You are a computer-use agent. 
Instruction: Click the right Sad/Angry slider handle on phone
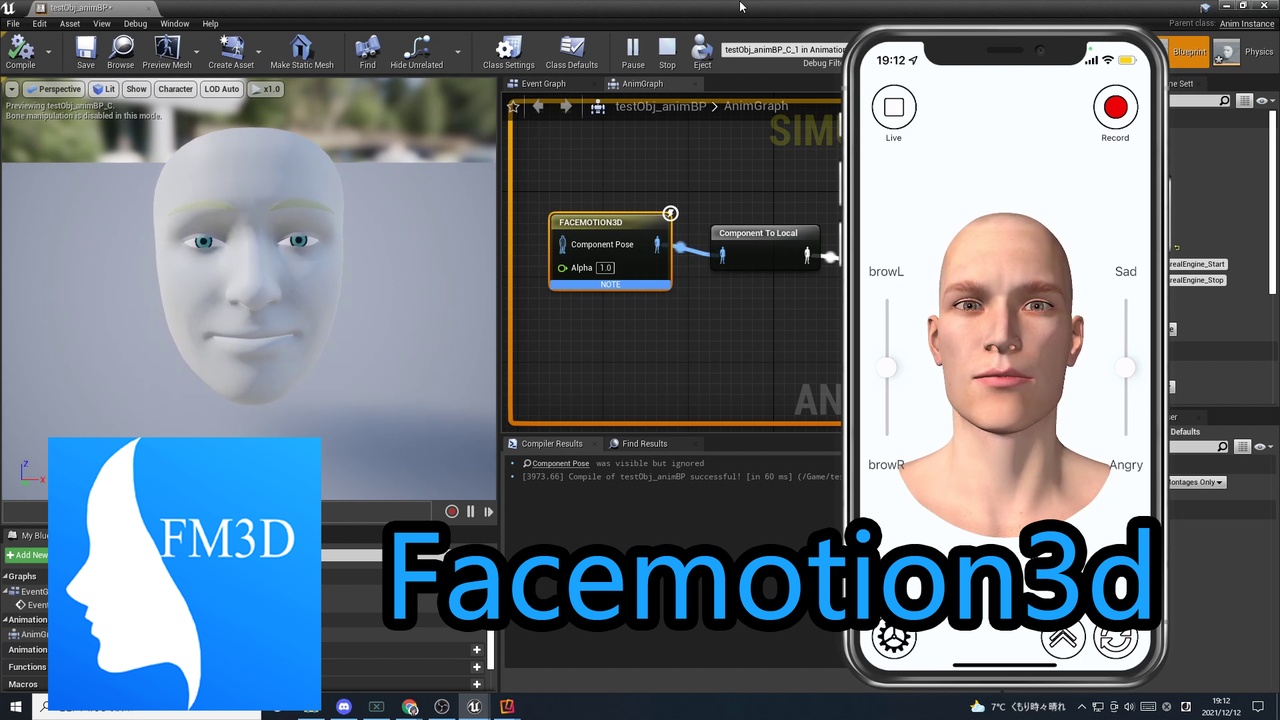pyautogui.click(x=1126, y=368)
